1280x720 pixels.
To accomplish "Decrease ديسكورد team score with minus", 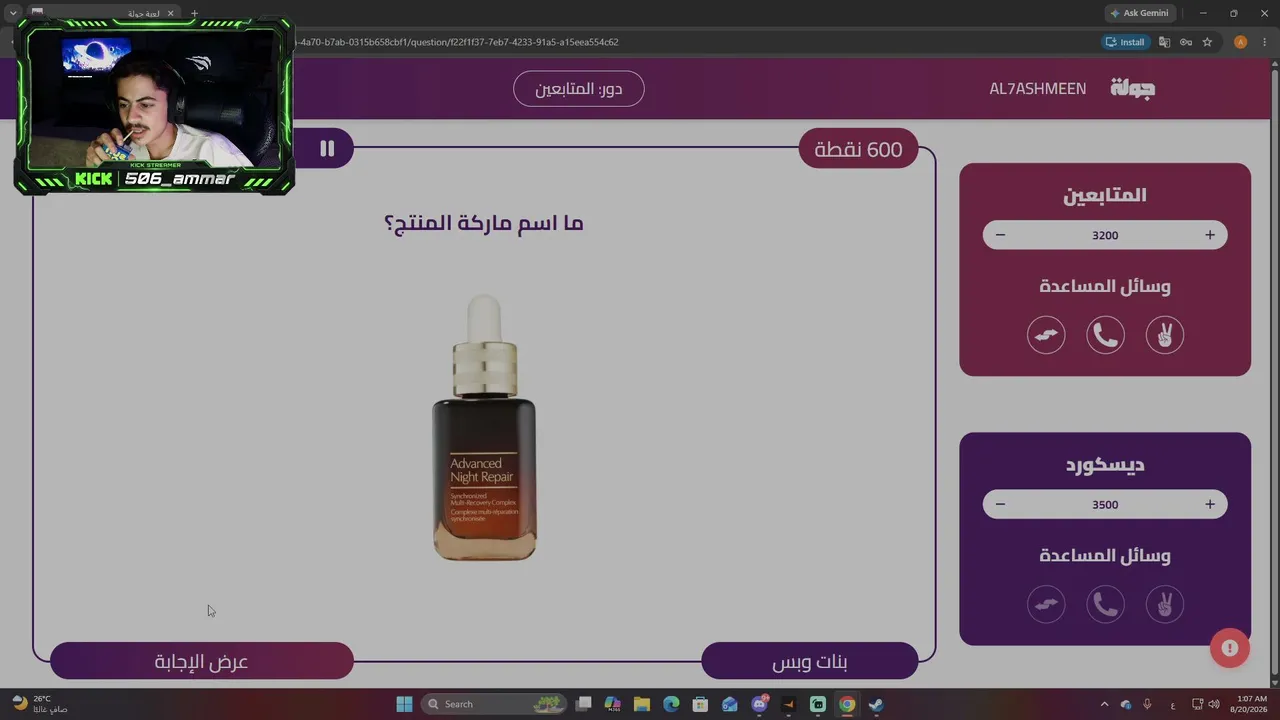I will point(1000,504).
